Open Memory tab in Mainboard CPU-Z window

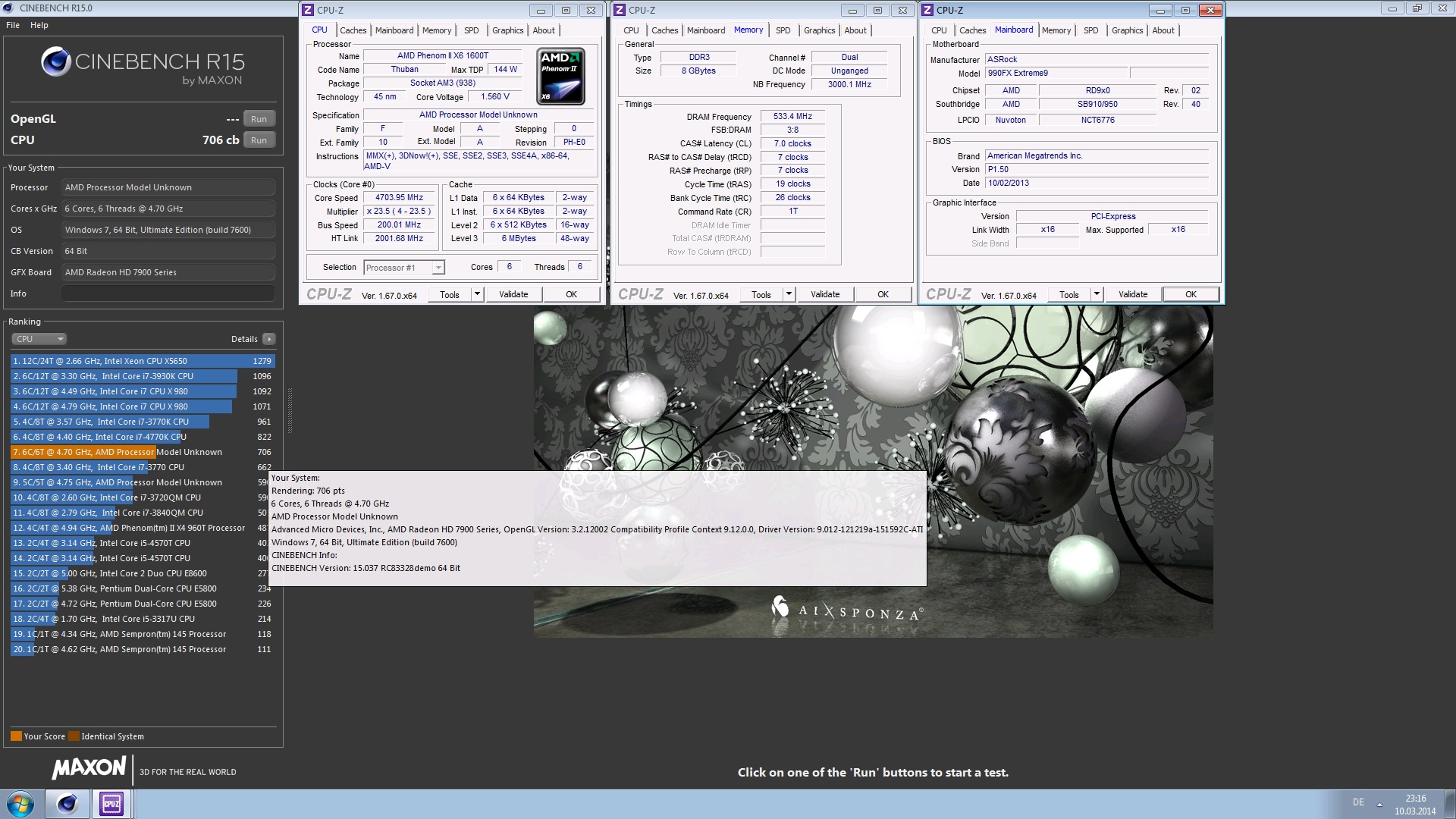[x=1056, y=30]
